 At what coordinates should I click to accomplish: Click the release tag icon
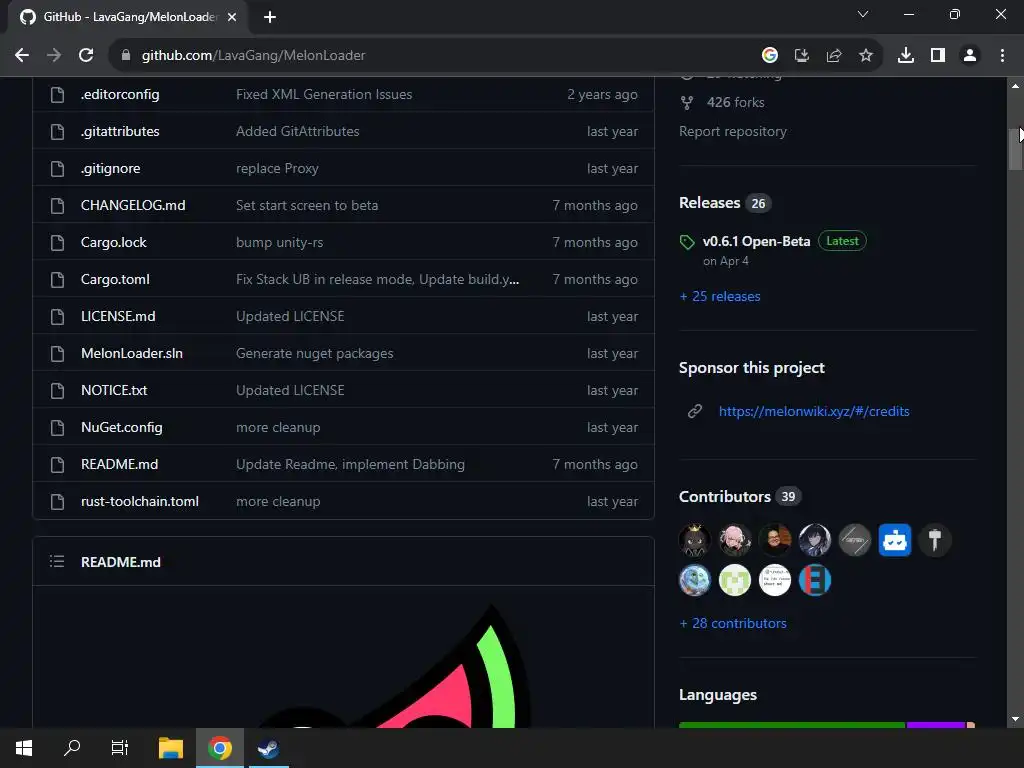pos(687,242)
